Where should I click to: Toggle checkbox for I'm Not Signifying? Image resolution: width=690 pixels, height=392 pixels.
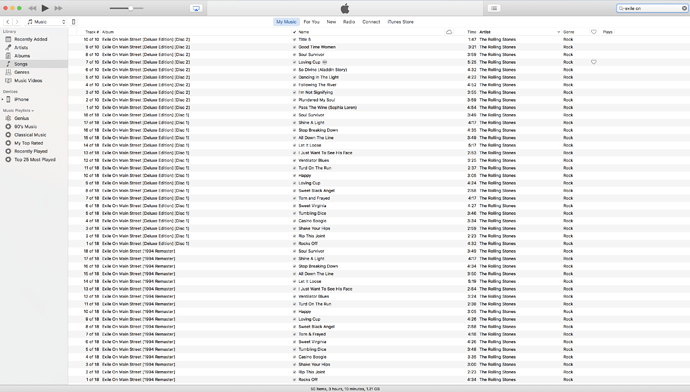(x=294, y=92)
